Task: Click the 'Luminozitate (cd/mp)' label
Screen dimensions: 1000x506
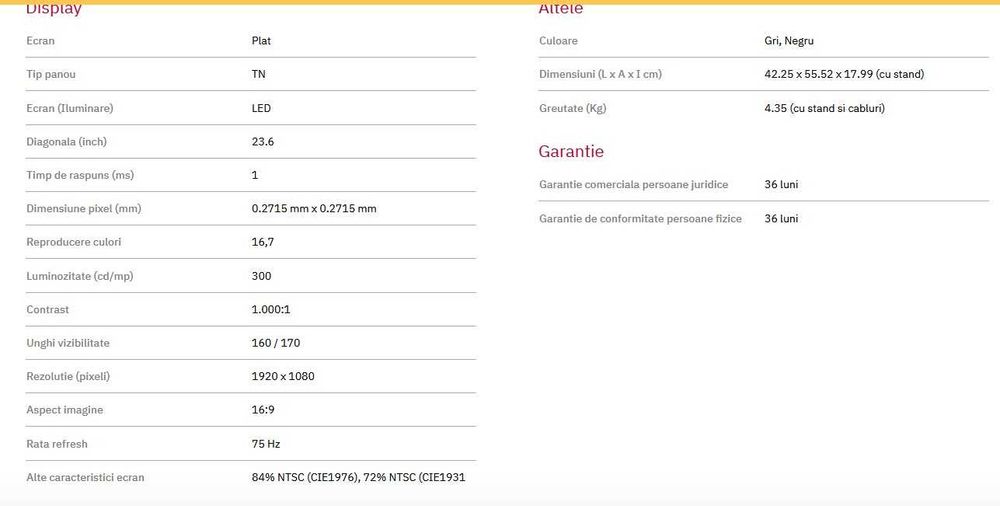Action: (x=80, y=276)
